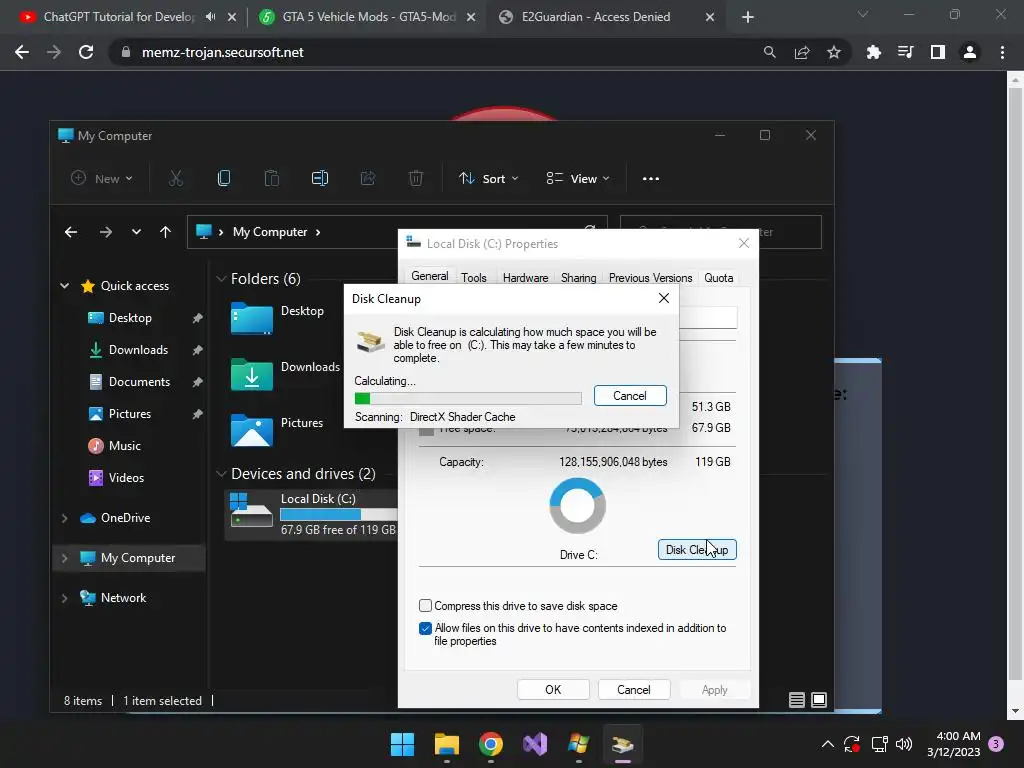Click Cancel in Local Disk Properties footer

click(633, 690)
